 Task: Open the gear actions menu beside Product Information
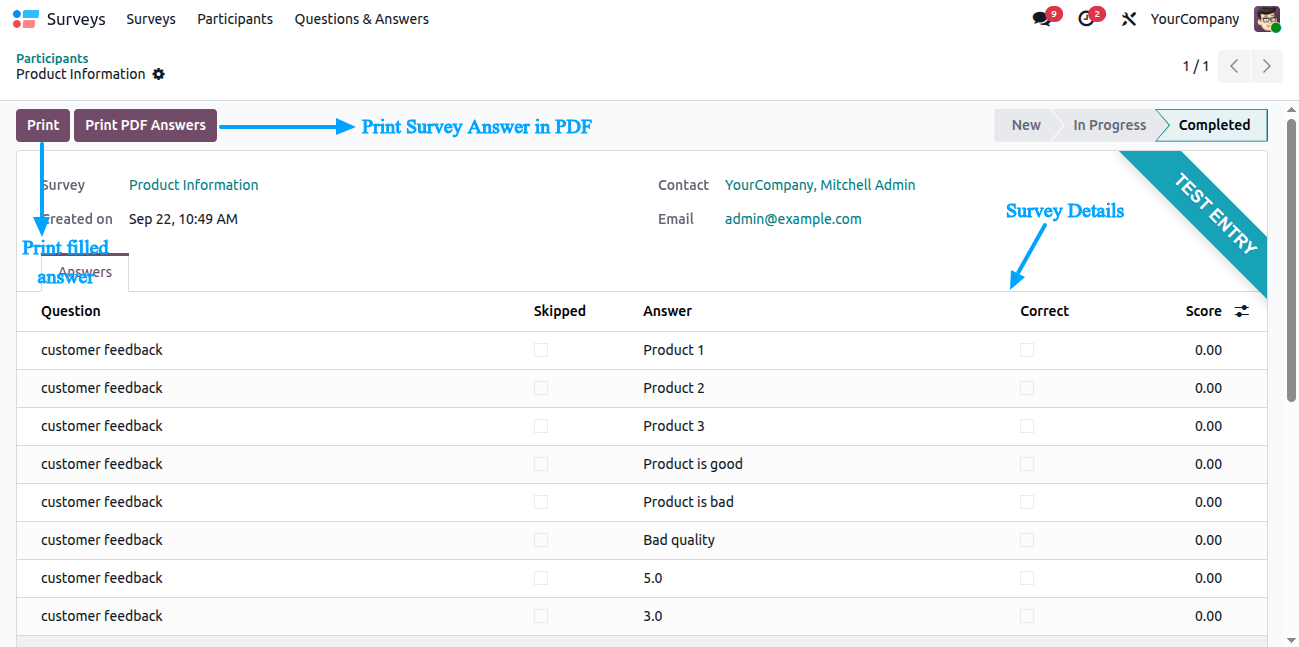coord(159,74)
